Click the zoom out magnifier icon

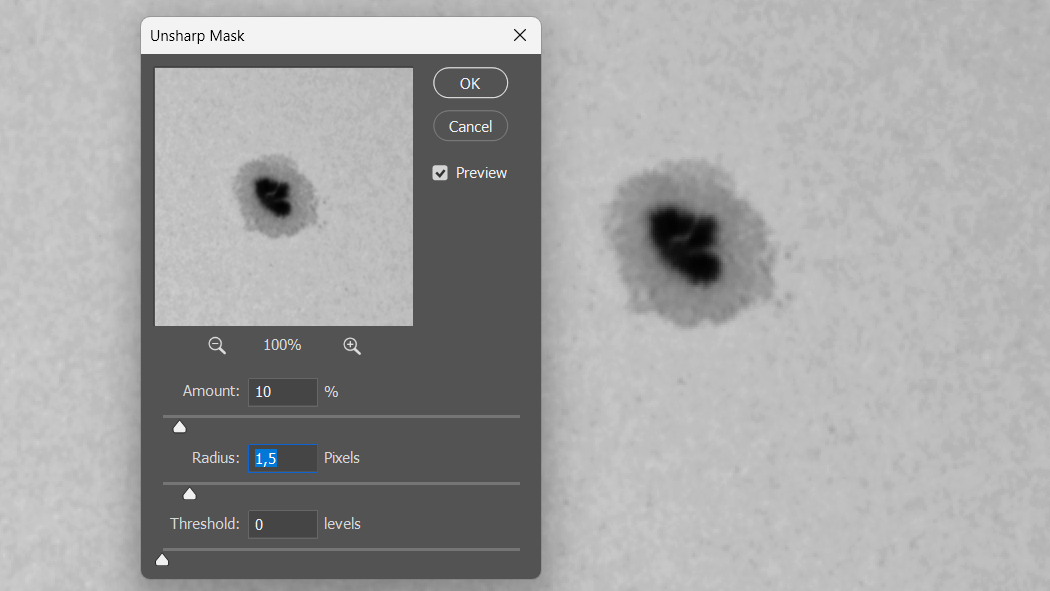point(217,345)
